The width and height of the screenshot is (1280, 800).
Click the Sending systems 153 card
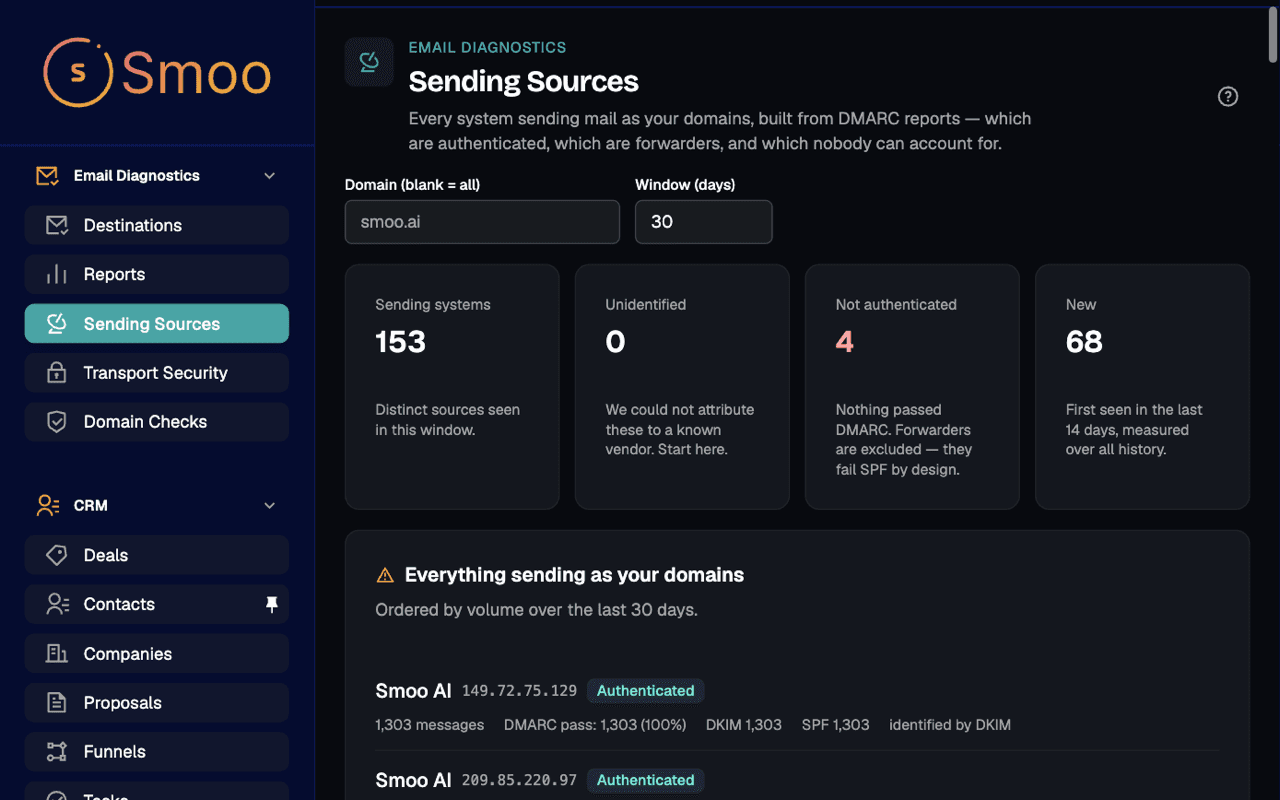click(x=452, y=387)
